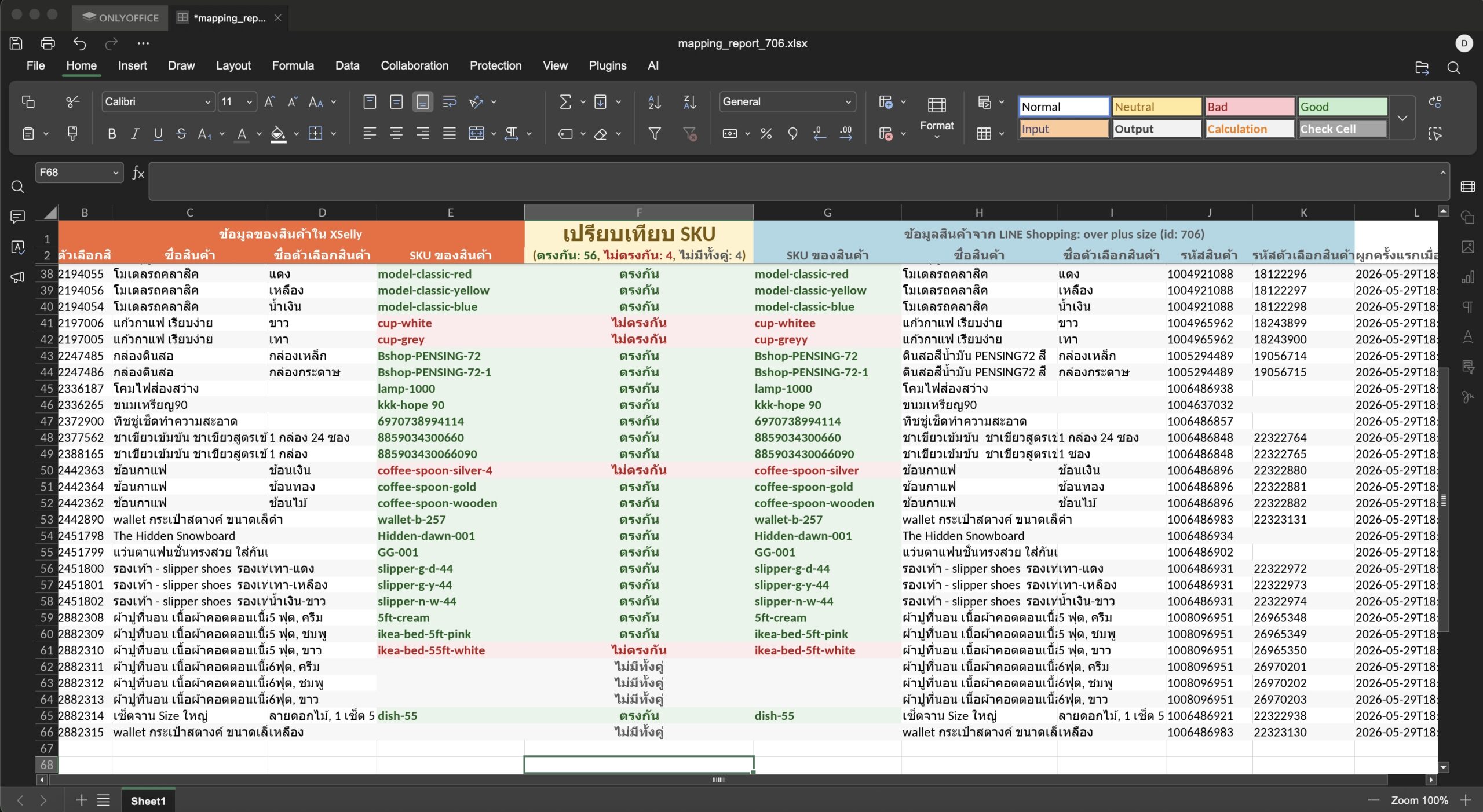Click the Cut scissors icon
The width and height of the screenshot is (1483, 812).
[x=72, y=102]
